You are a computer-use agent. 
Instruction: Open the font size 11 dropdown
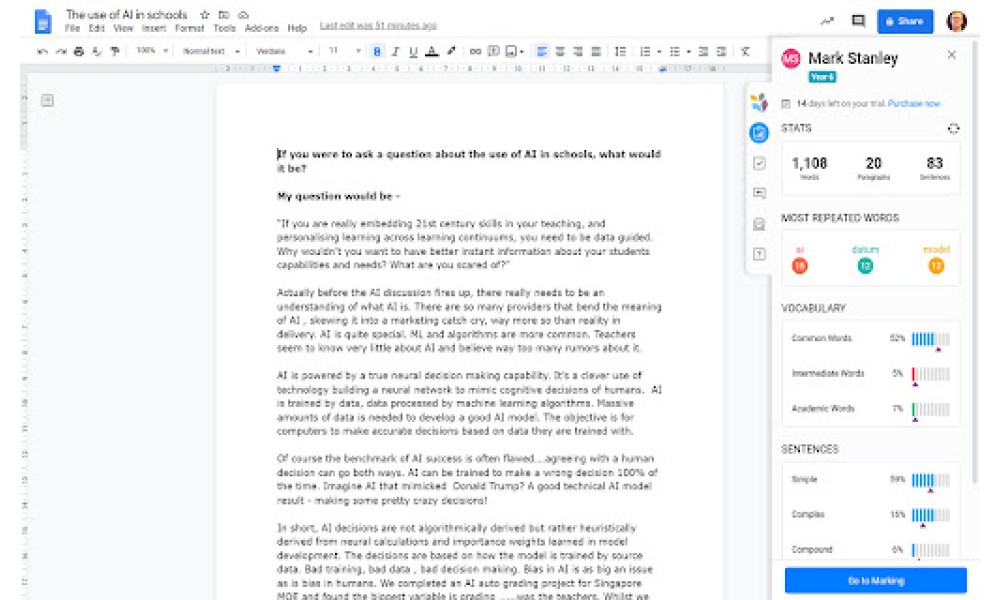pos(344,50)
